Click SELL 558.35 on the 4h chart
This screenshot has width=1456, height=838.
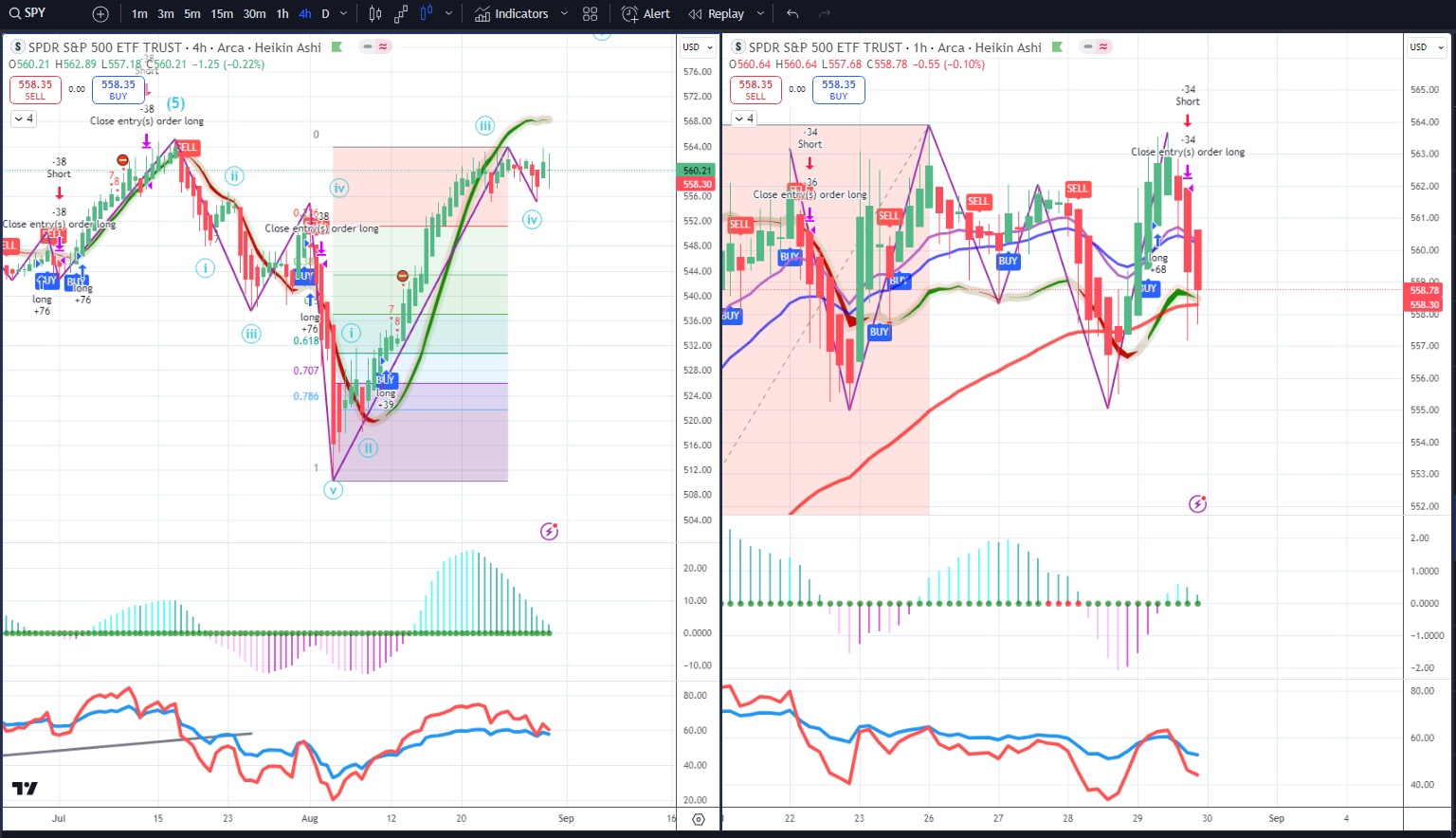tap(35, 89)
